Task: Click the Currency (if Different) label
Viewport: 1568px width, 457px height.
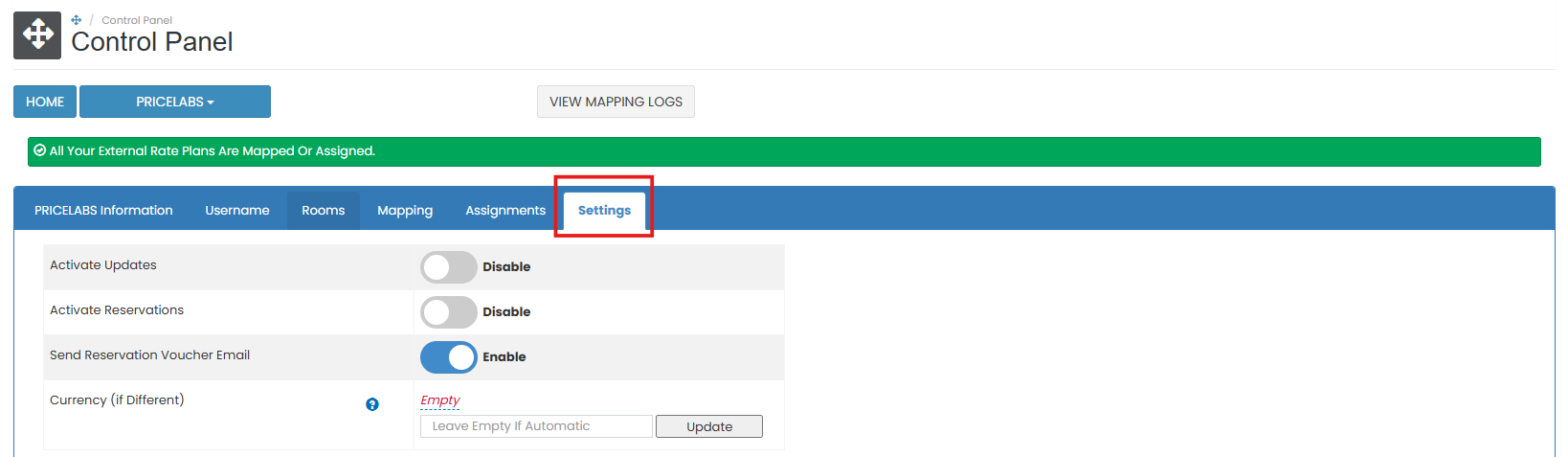Action: [x=117, y=400]
